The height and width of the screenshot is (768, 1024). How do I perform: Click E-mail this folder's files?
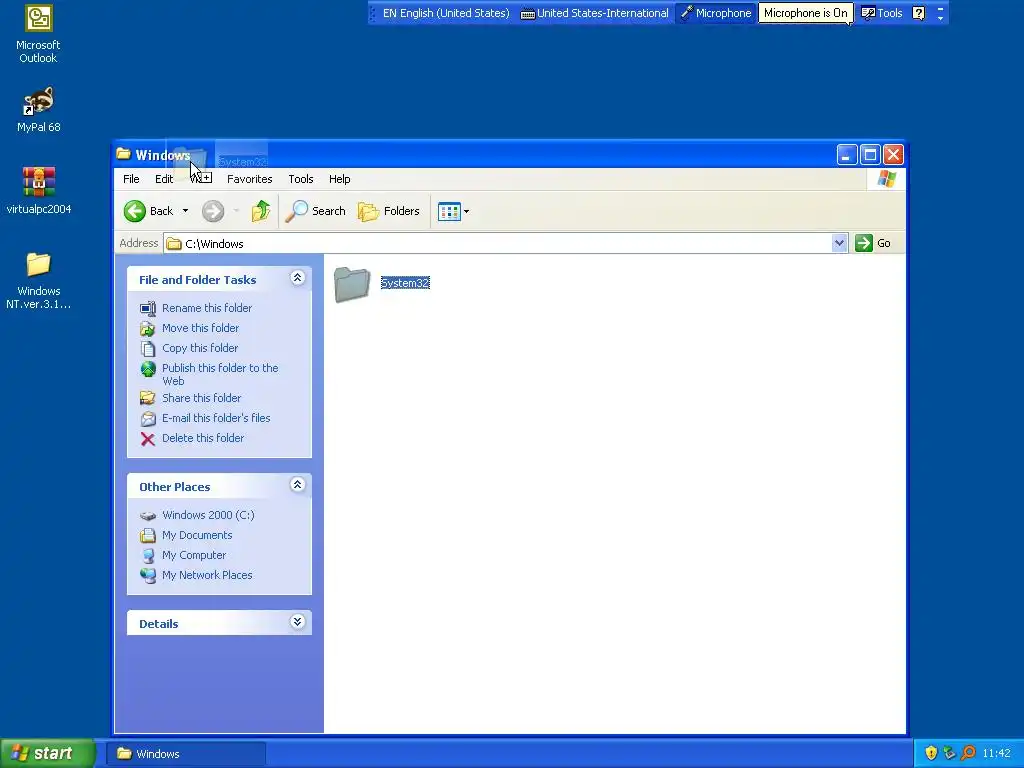coord(216,418)
